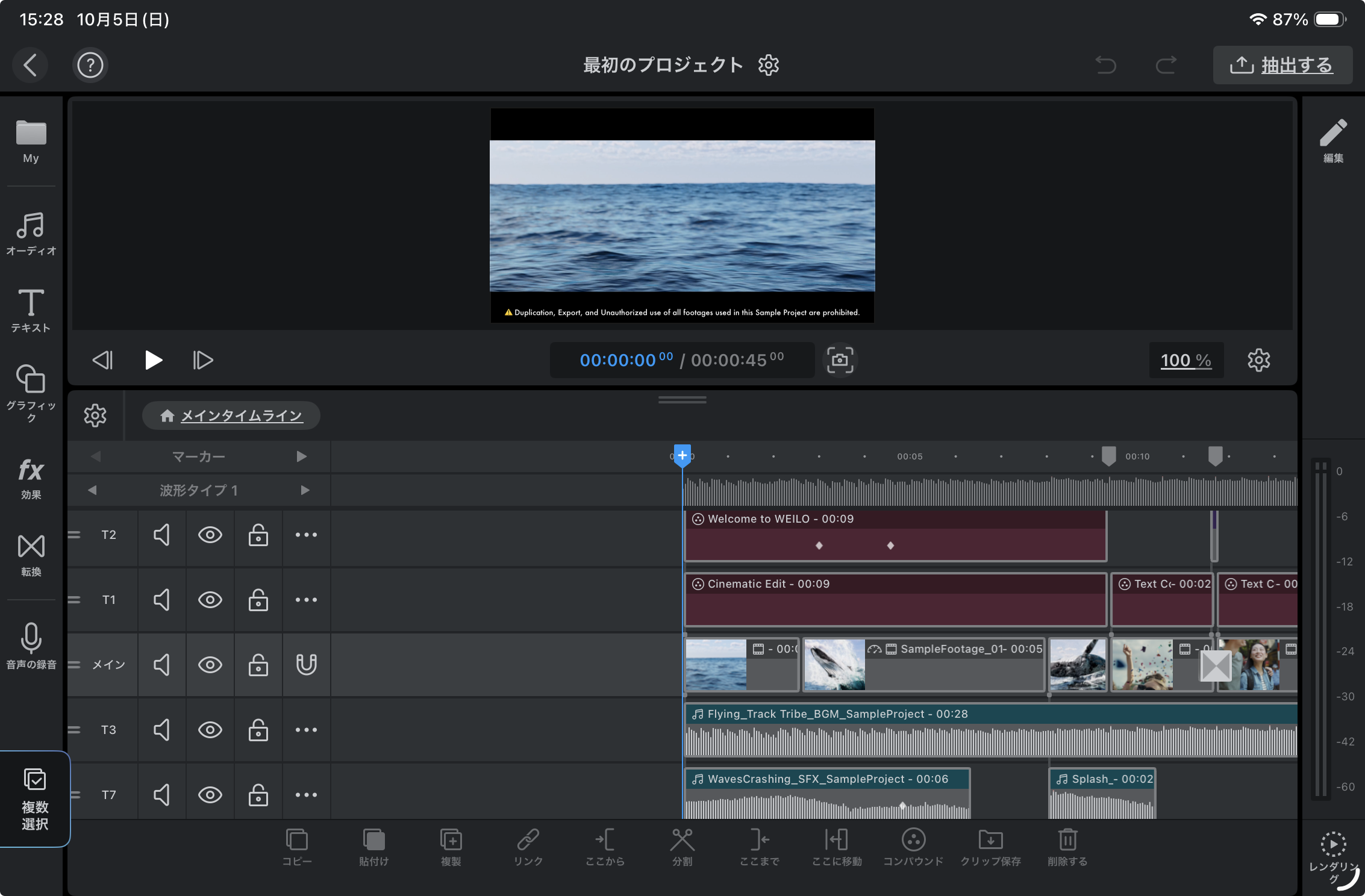Viewport: 1365px width, 896px height.
Task: Enable 複数選択 multi-select mode
Action: (34, 798)
